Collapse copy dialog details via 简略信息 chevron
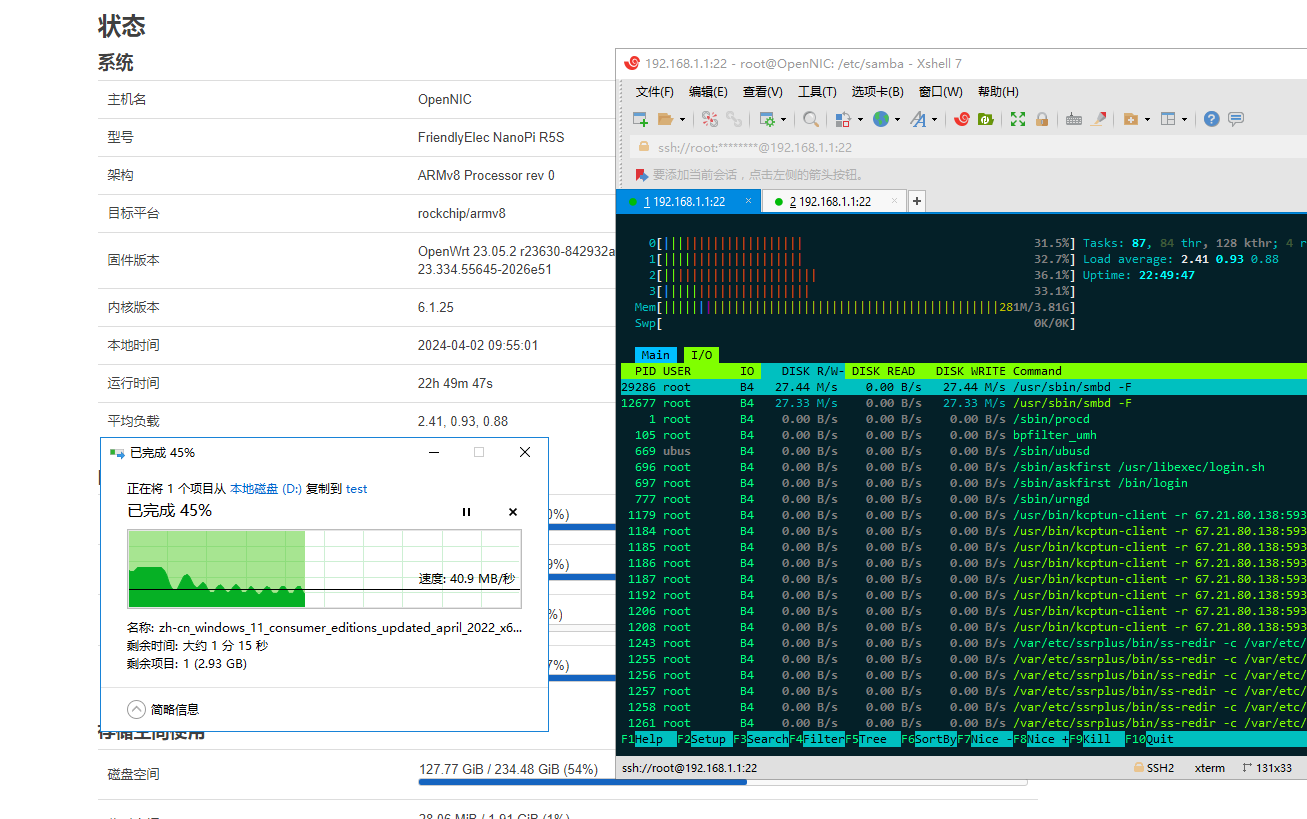Viewport: 1307px width, 819px height. click(x=137, y=709)
